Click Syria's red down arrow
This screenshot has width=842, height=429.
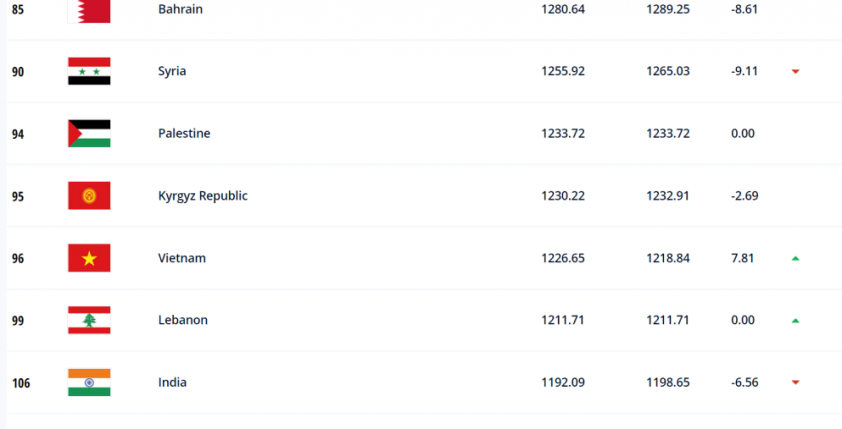point(795,71)
